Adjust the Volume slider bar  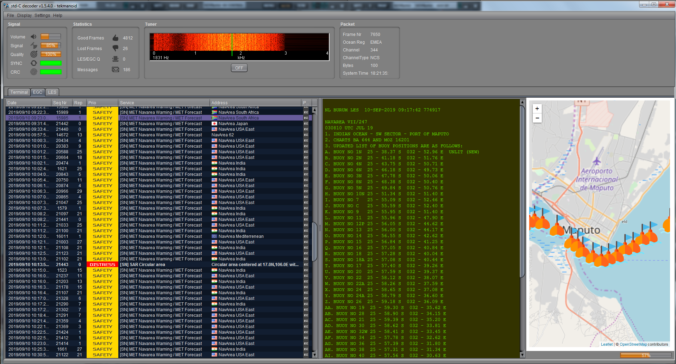pos(50,37)
